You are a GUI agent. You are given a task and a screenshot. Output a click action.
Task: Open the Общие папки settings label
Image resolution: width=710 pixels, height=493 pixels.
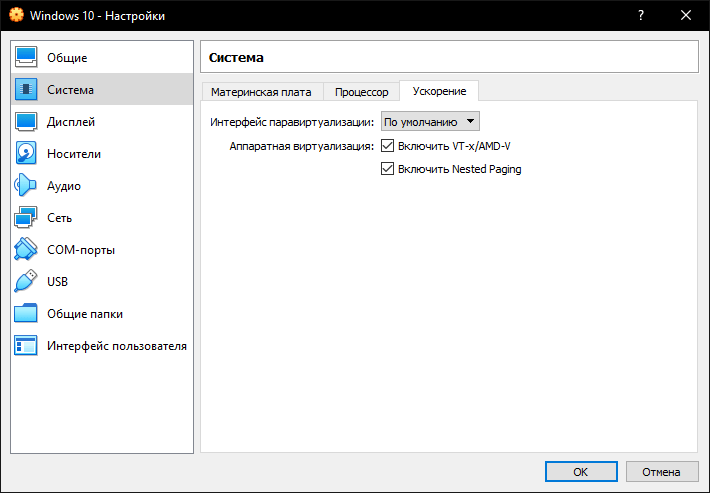click(x=85, y=314)
